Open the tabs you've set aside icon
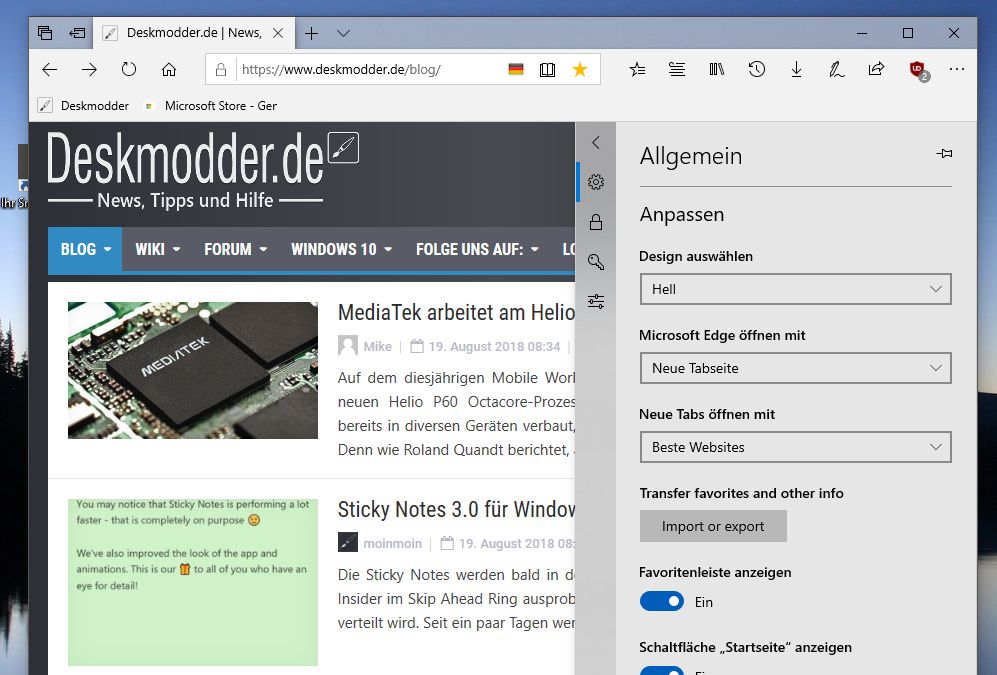The height and width of the screenshot is (675, 997). (x=45, y=33)
